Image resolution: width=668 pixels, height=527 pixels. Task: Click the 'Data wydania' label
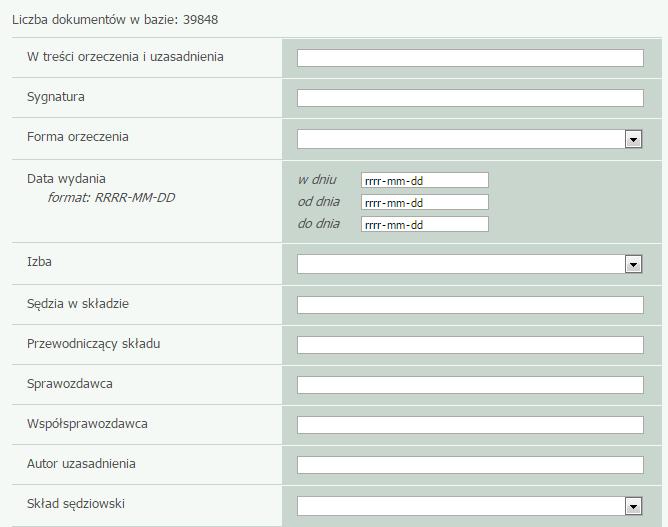[x=66, y=179]
